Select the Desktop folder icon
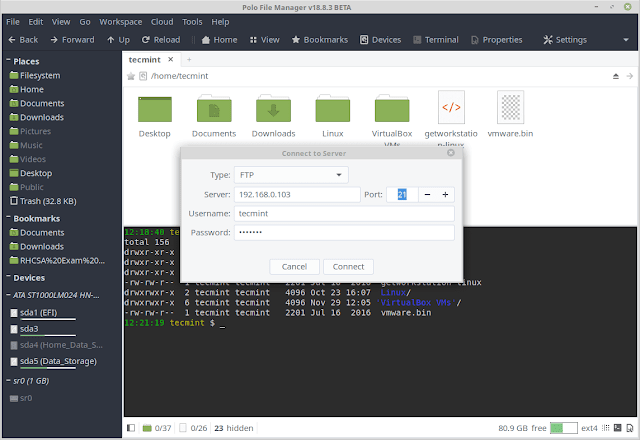The height and width of the screenshot is (440, 640). tap(155, 109)
